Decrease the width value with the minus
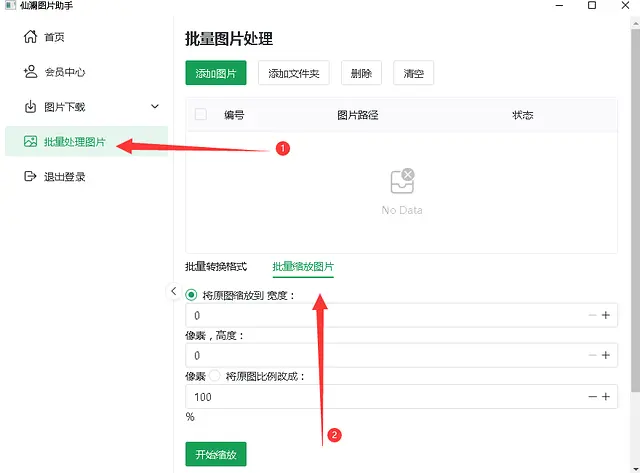The image size is (640, 473). pos(592,315)
